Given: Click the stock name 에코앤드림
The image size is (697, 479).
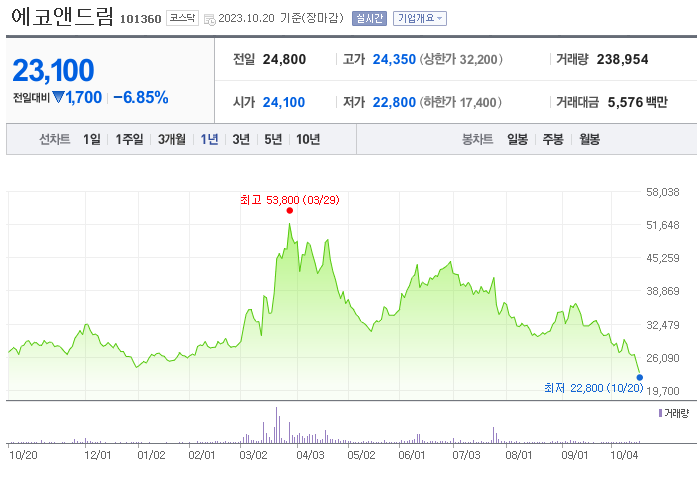Looking at the screenshot, I should 62,17.
